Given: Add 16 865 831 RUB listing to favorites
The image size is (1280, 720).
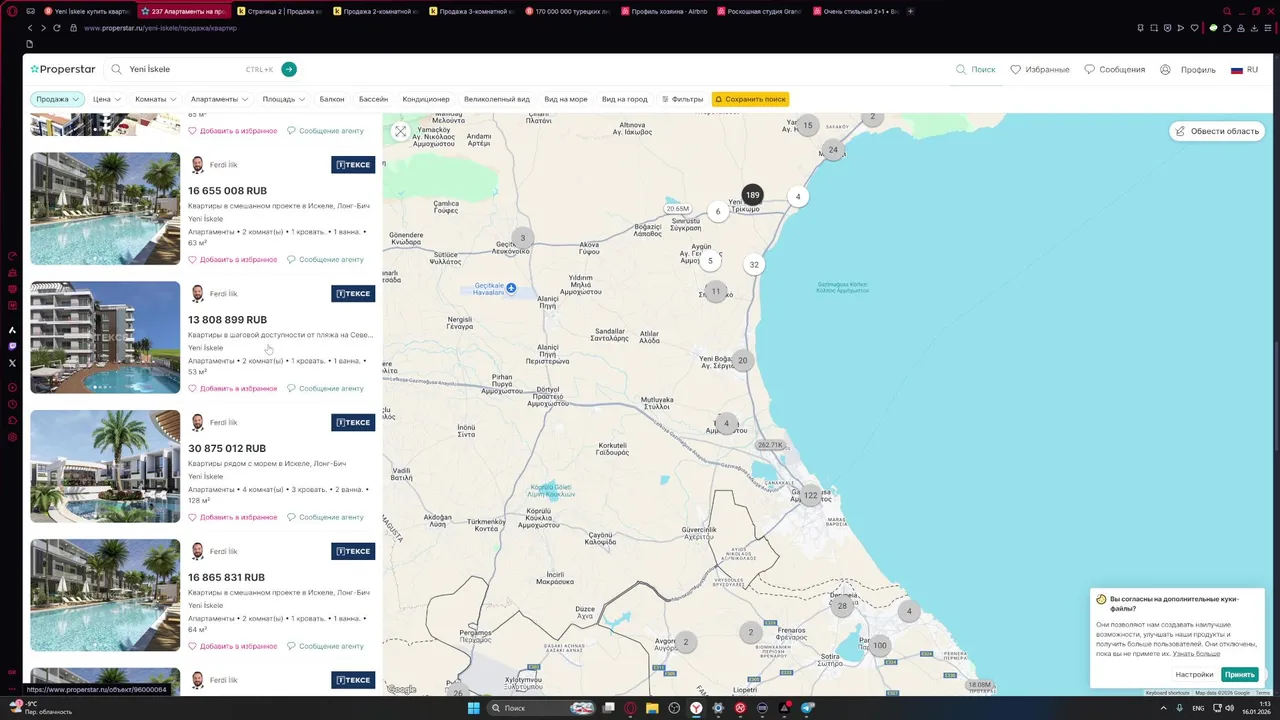Looking at the screenshot, I should 233,646.
